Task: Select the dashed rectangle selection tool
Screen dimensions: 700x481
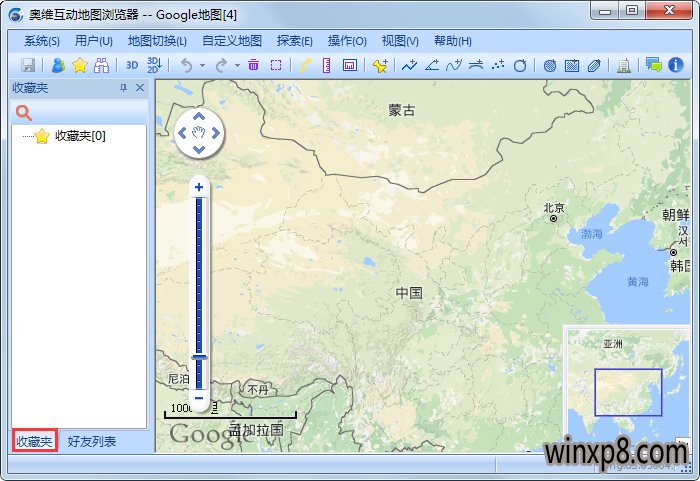Action: coord(276,65)
